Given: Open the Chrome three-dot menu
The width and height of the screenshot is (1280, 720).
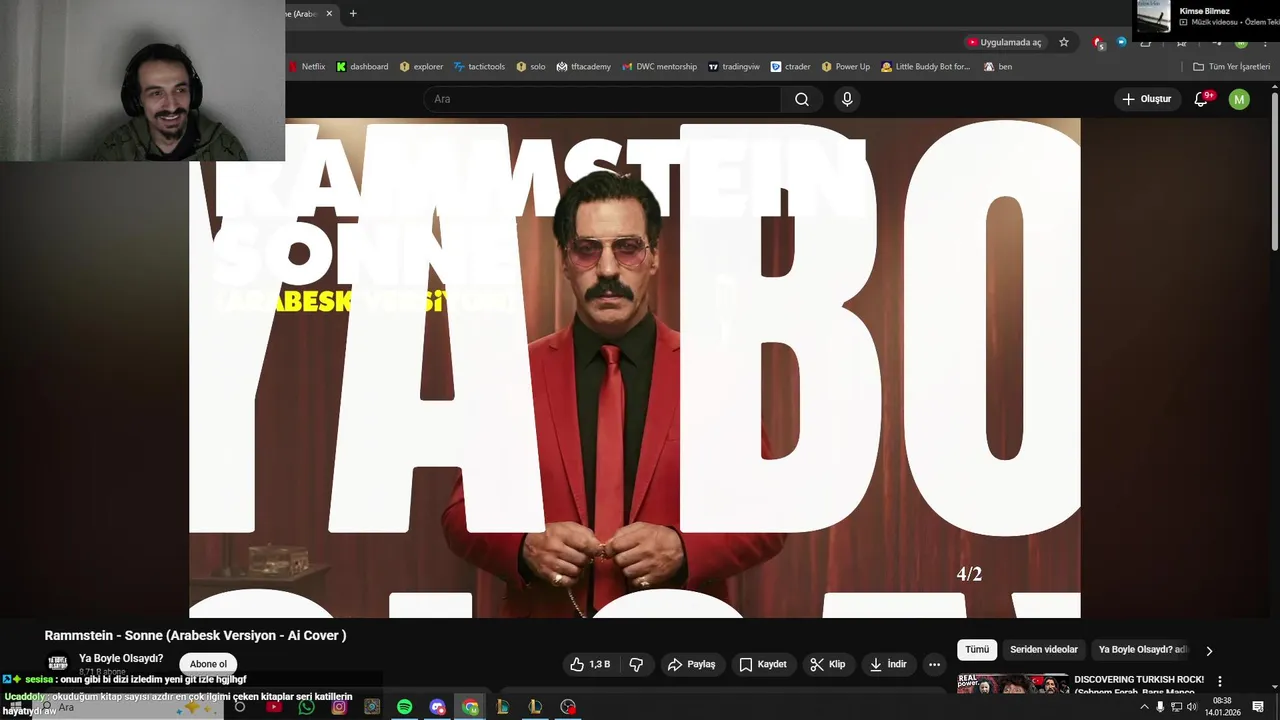Looking at the screenshot, I should tap(1265, 42).
